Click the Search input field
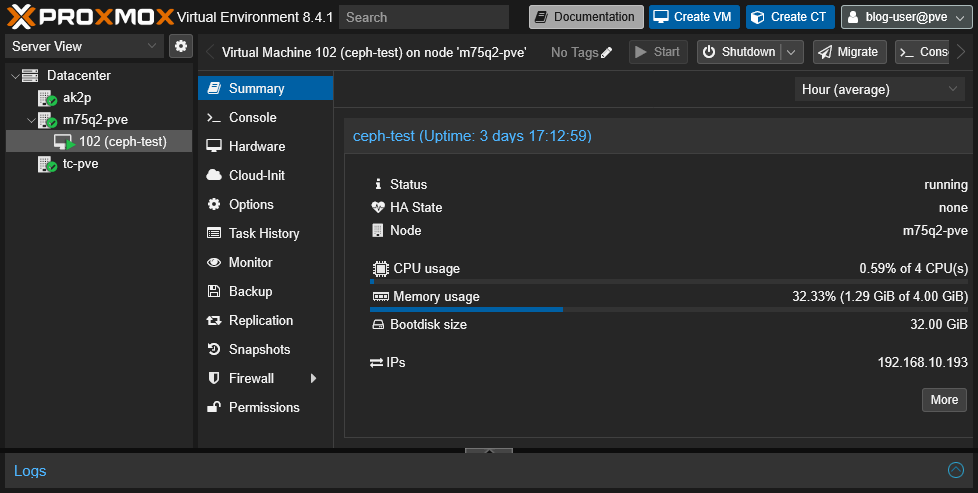The width and height of the screenshot is (978, 493). coord(424,17)
